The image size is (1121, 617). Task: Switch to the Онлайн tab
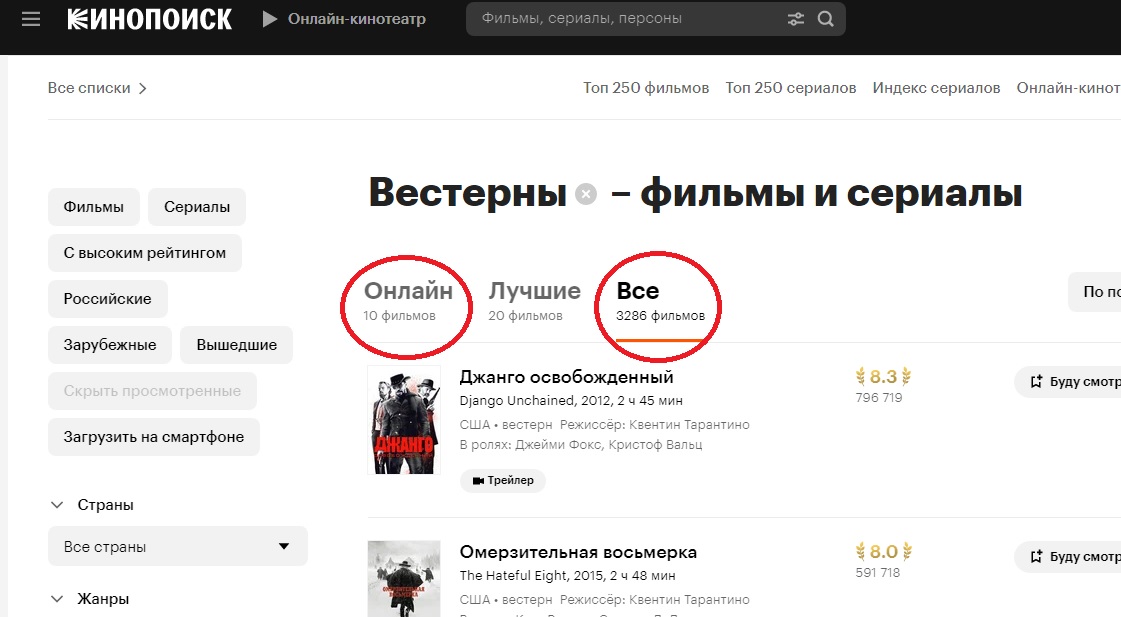point(408,301)
